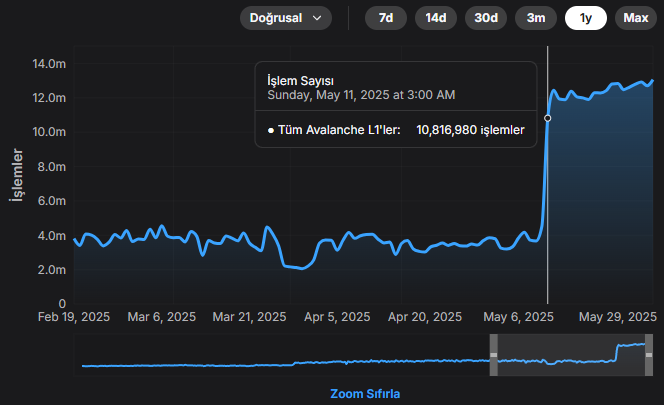Click the İşlem Sayısı tooltip title
Viewport: 664px width, 405px height.
[x=300, y=80]
